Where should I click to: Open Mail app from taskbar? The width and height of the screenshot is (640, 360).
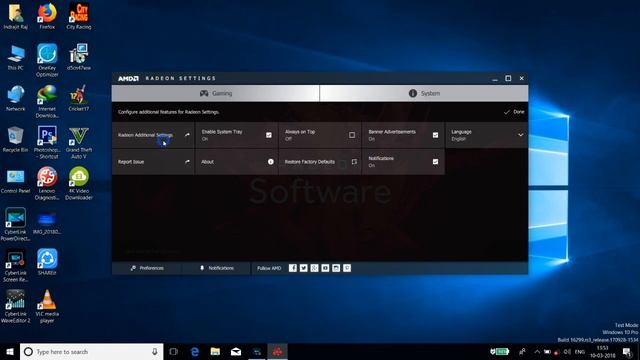click(x=236, y=352)
